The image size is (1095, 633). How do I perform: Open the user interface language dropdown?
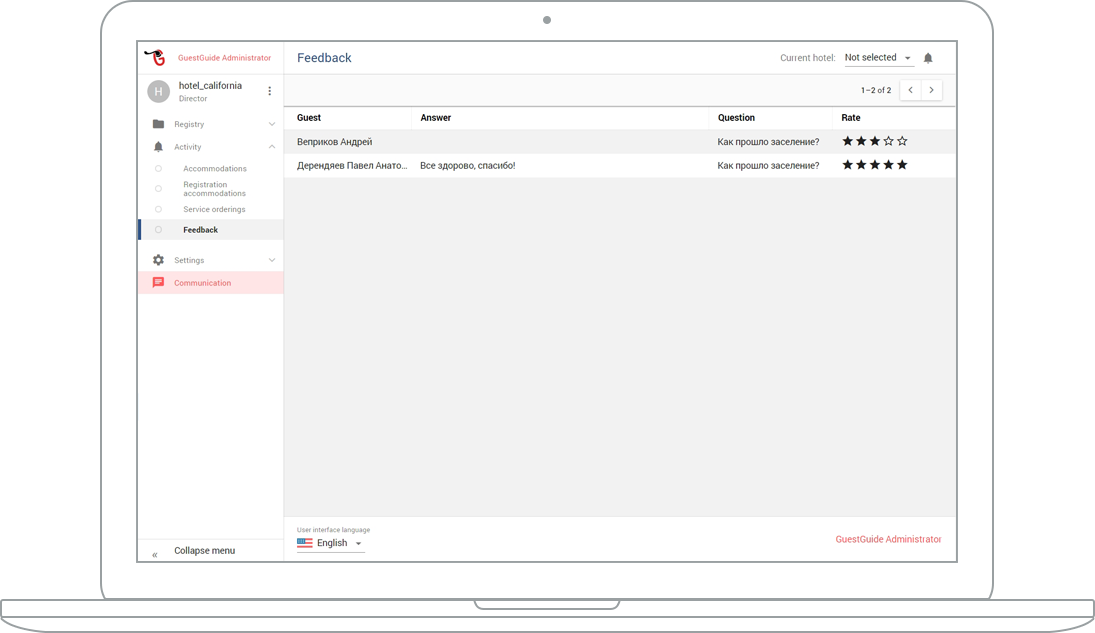pos(330,543)
